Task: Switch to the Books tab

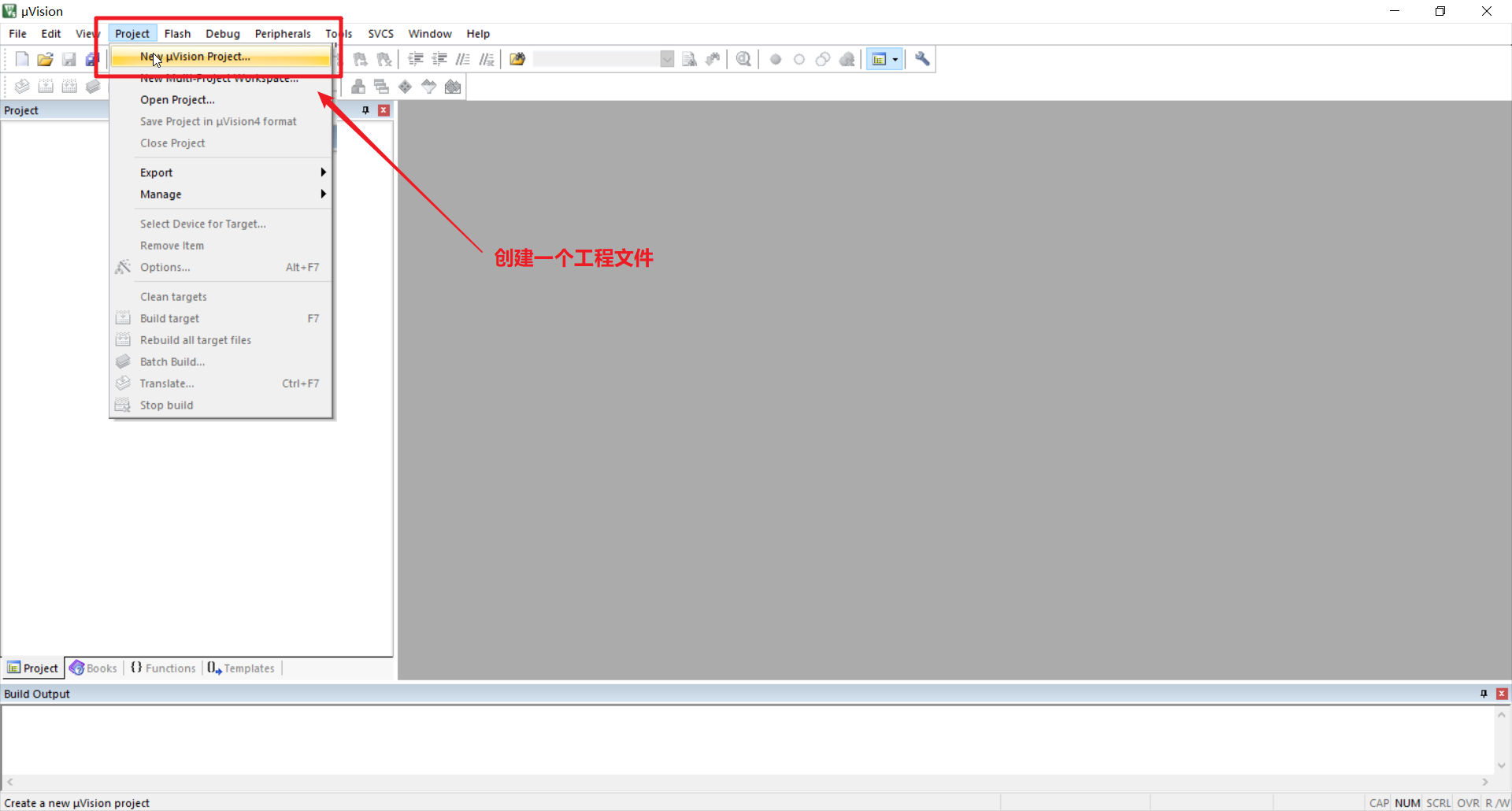Action: [94, 668]
